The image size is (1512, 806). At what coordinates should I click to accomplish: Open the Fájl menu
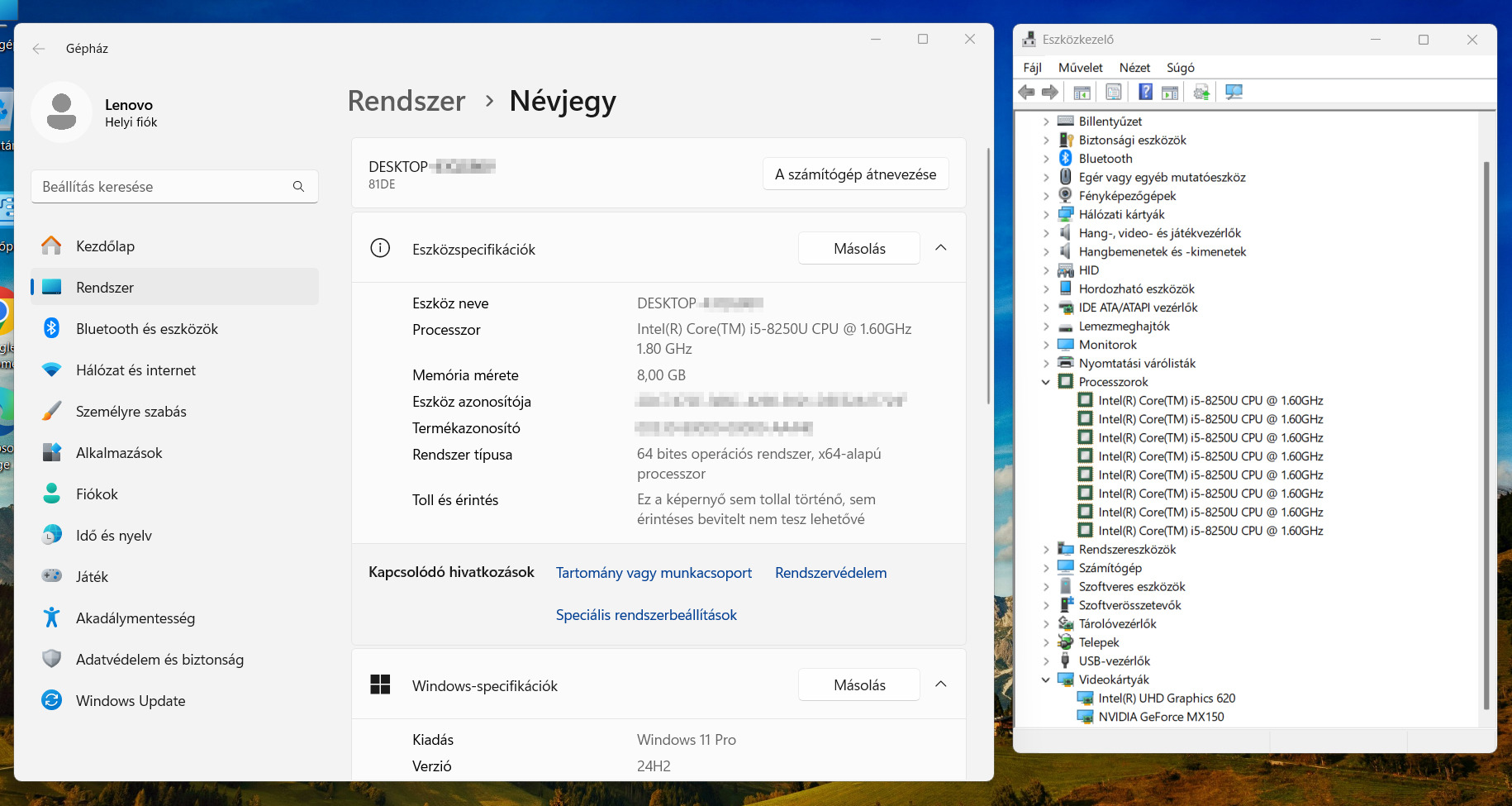tap(1032, 68)
